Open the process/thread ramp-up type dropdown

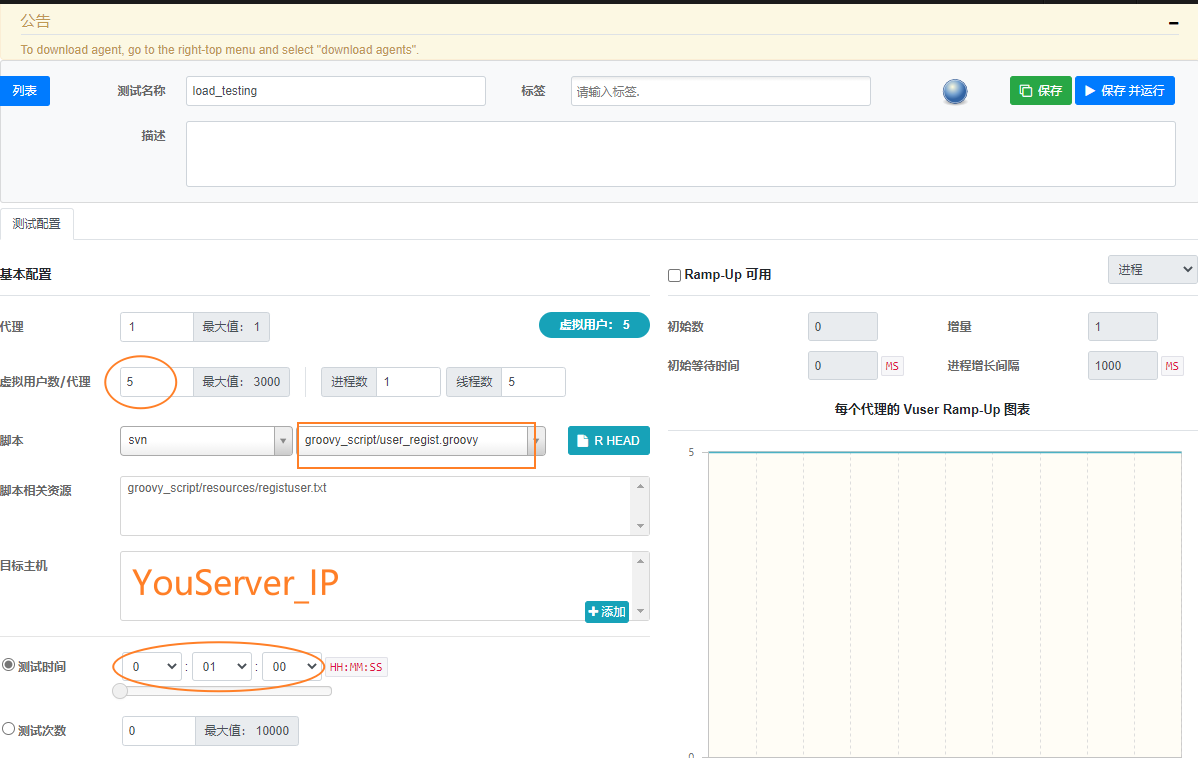point(1152,269)
